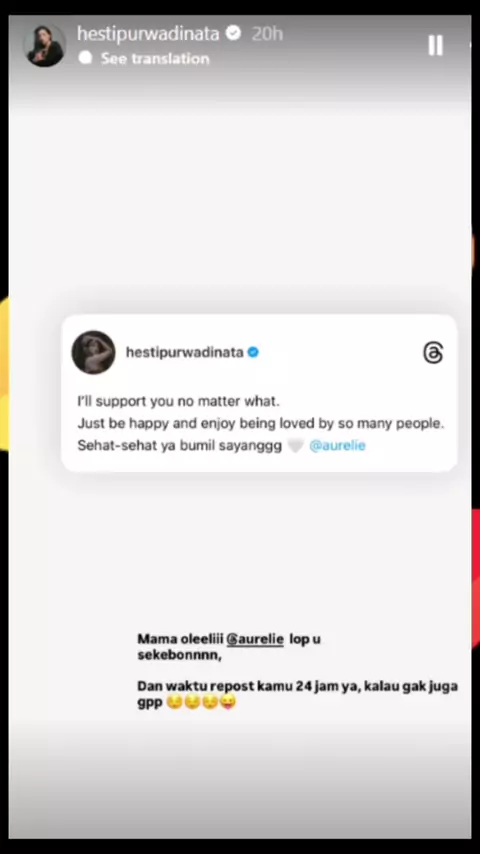Click the avatar inside the Threads card

click(93, 352)
